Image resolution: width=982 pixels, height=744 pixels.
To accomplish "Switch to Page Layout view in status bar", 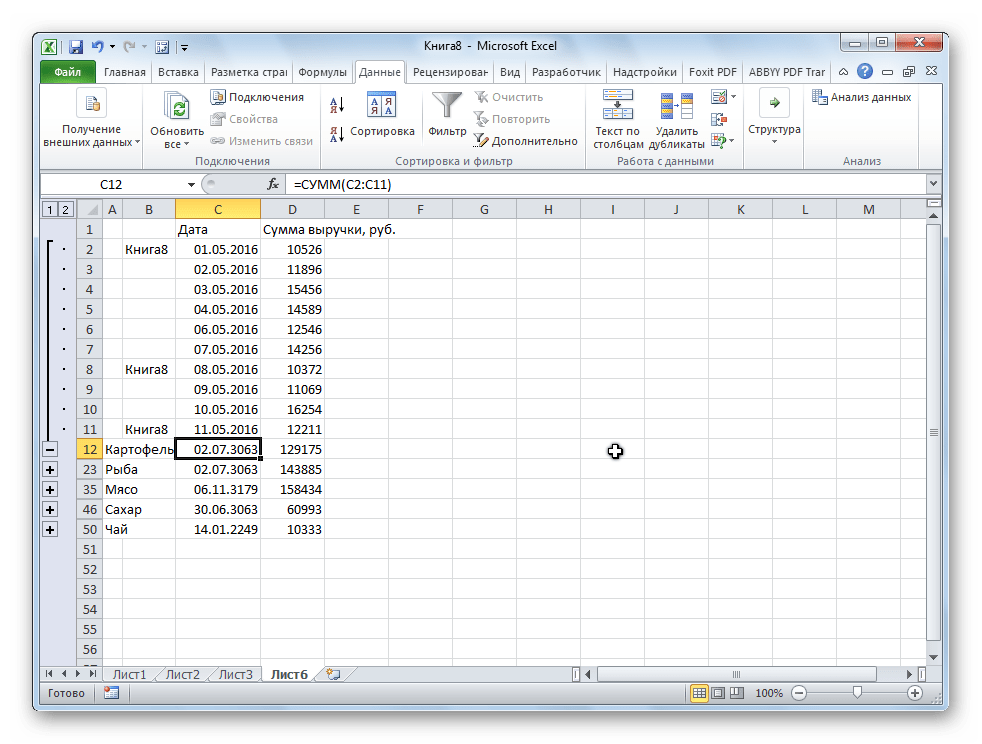I will 718,693.
